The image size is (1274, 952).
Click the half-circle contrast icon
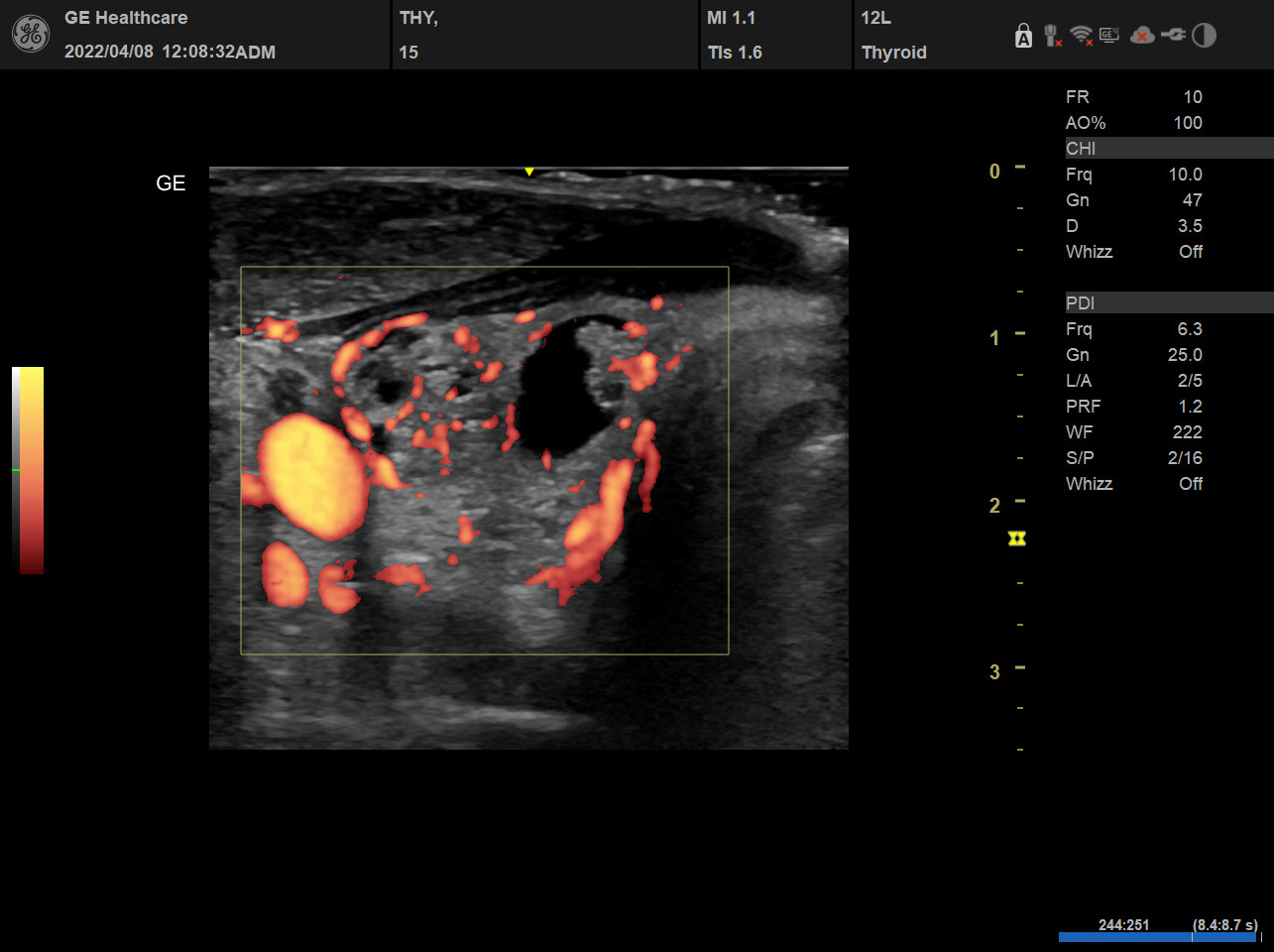(1204, 36)
